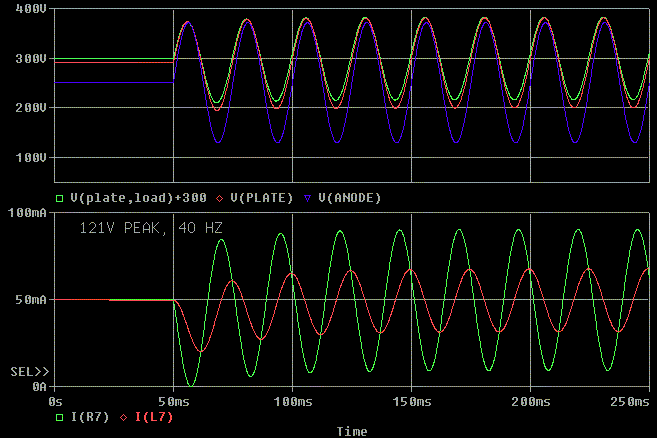The width and height of the screenshot is (657, 438).
Task: Click the 250ms x-axis tick label
Action: coord(629,400)
